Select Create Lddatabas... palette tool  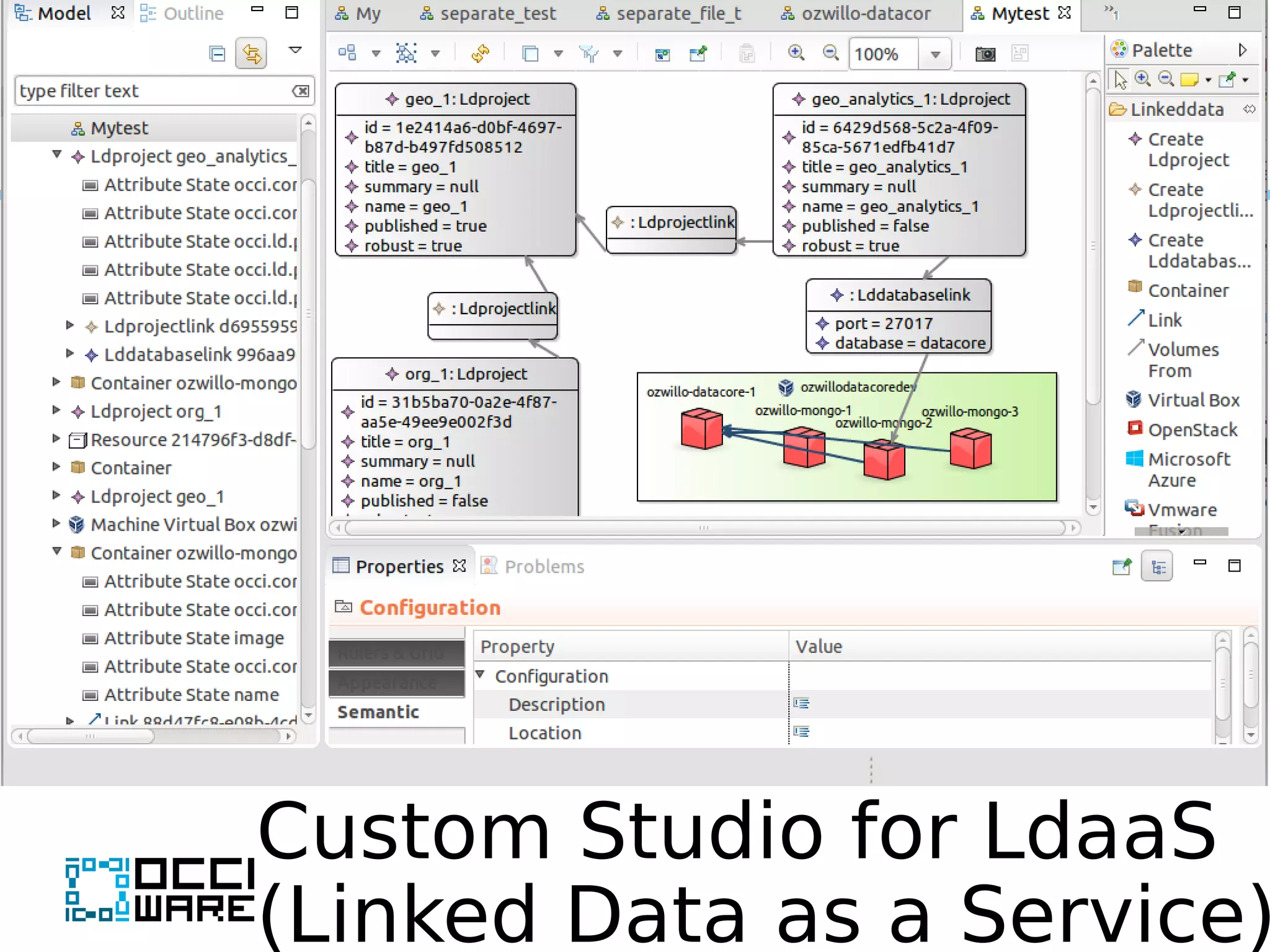point(1189,250)
